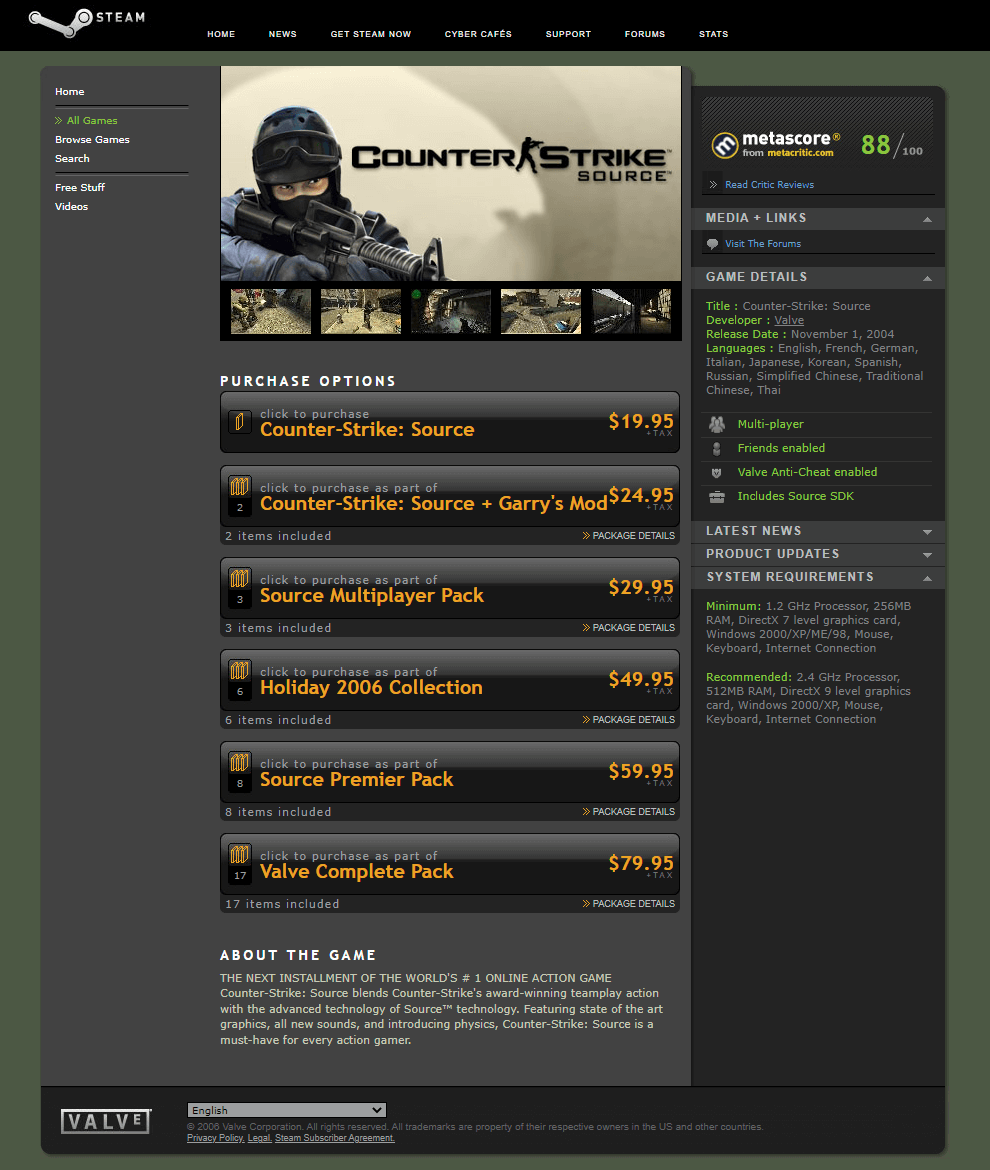Click the 17-item package icon for Valve Complete Pack
The width and height of the screenshot is (990, 1170).
[x=239, y=863]
